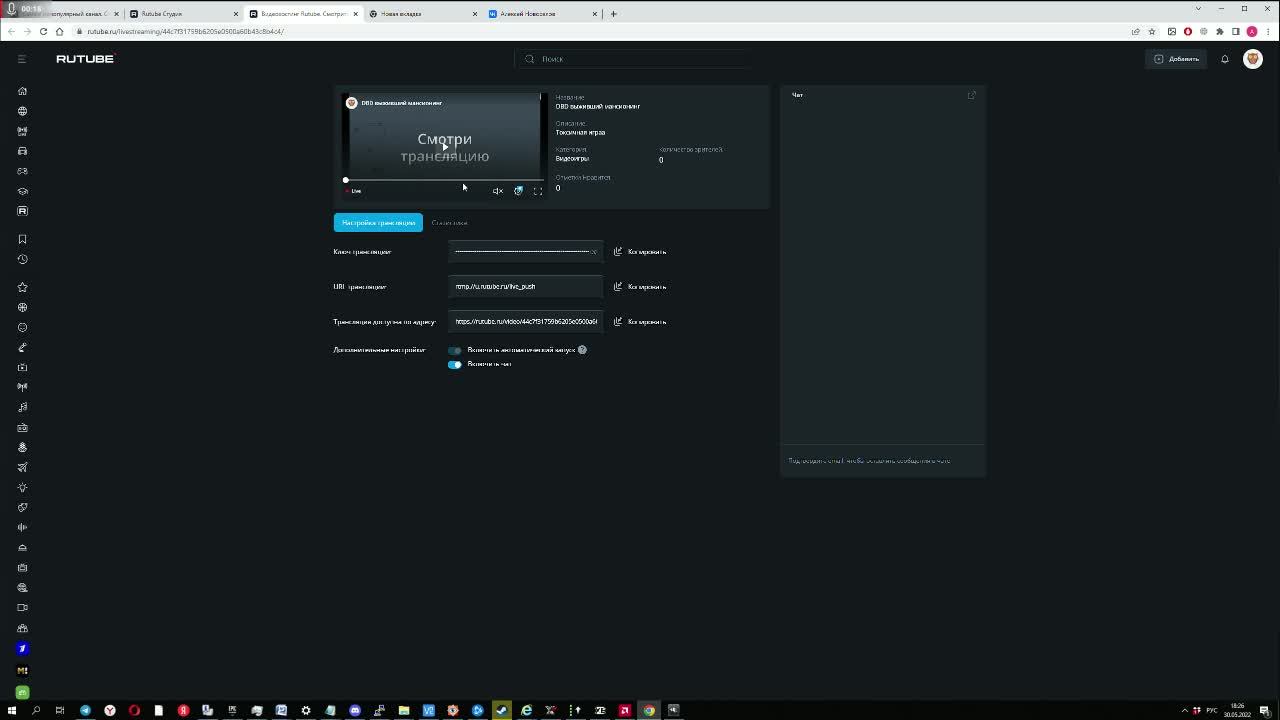Click the stream key field
This screenshot has width=1280, height=720.
pyautogui.click(x=525, y=252)
